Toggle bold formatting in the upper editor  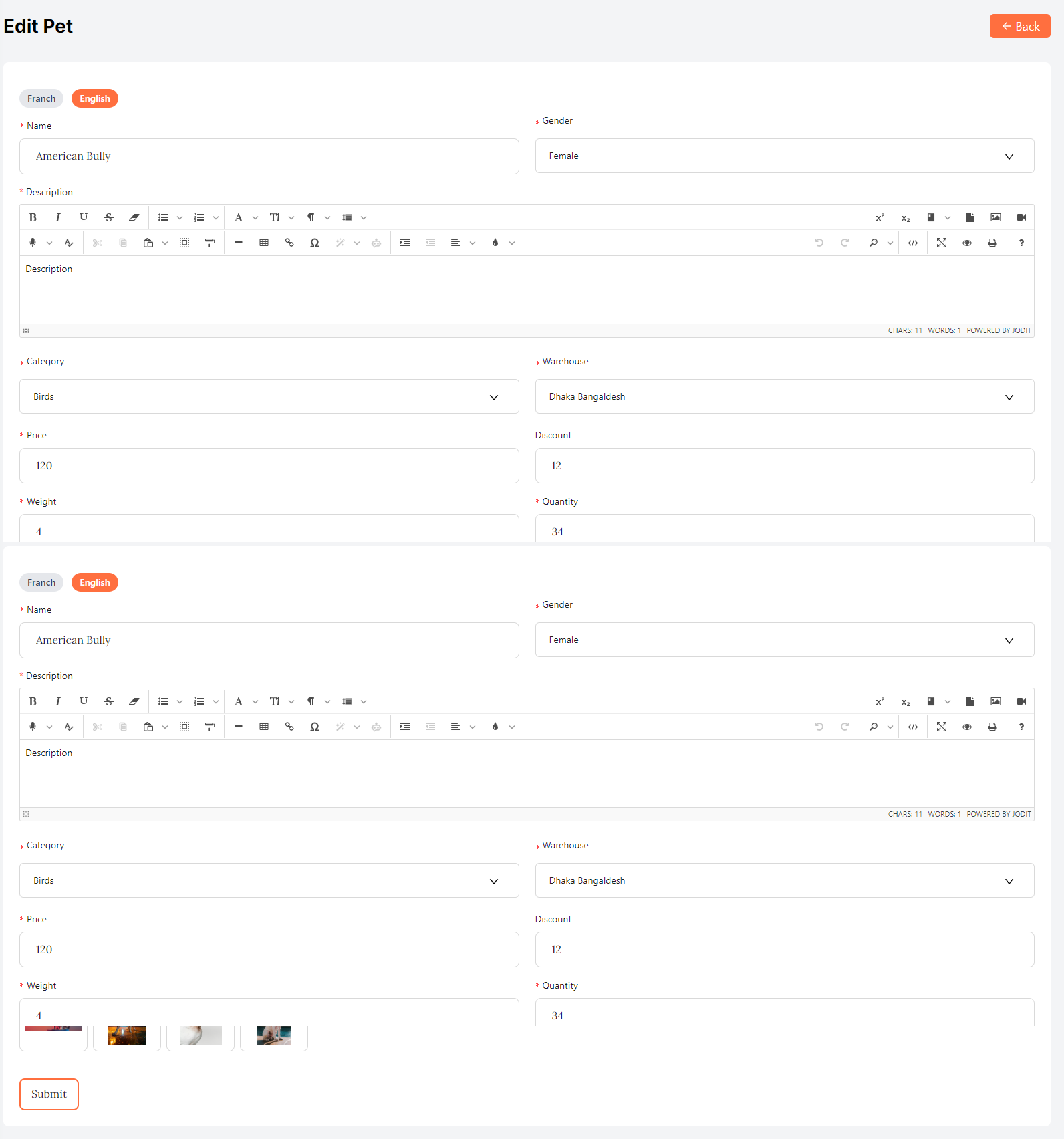[x=33, y=217]
